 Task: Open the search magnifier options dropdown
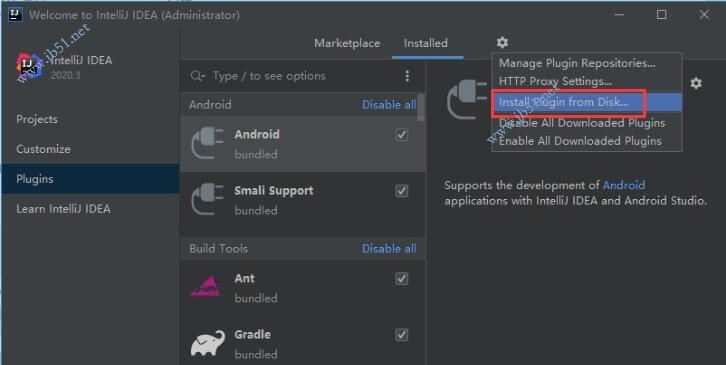coord(197,76)
